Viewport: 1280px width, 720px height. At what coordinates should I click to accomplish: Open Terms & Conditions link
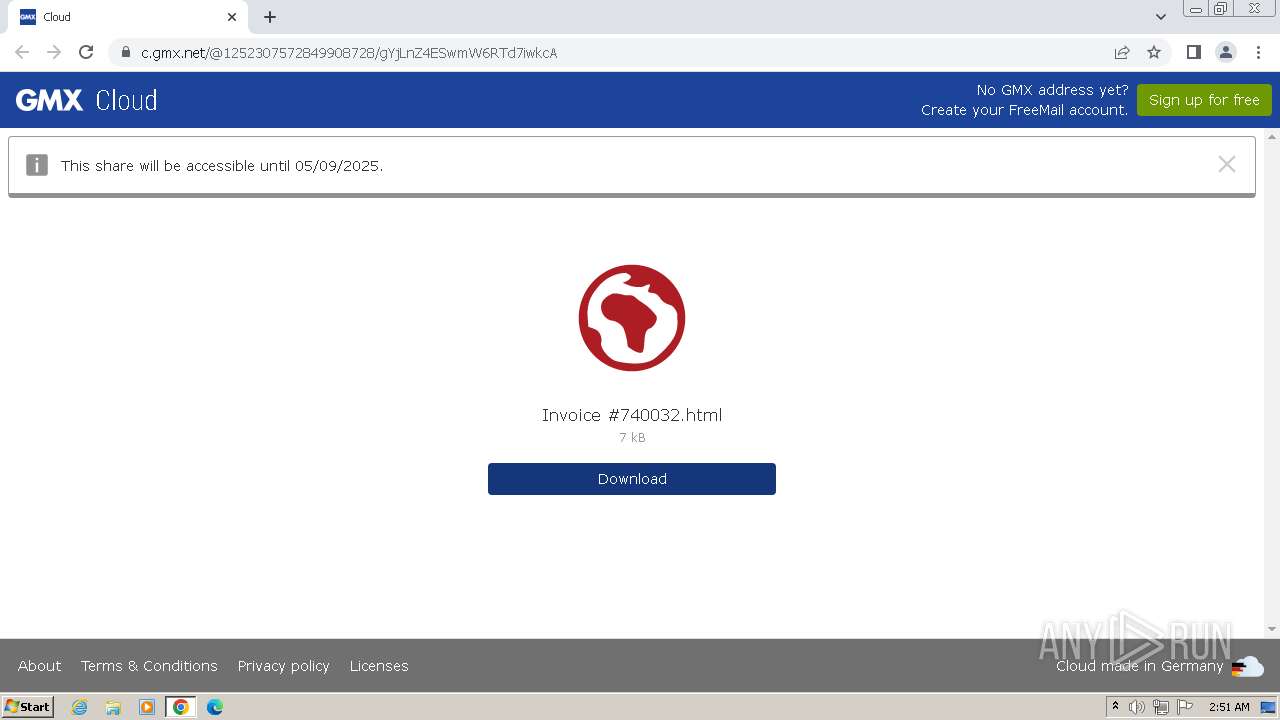click(149, 666)
